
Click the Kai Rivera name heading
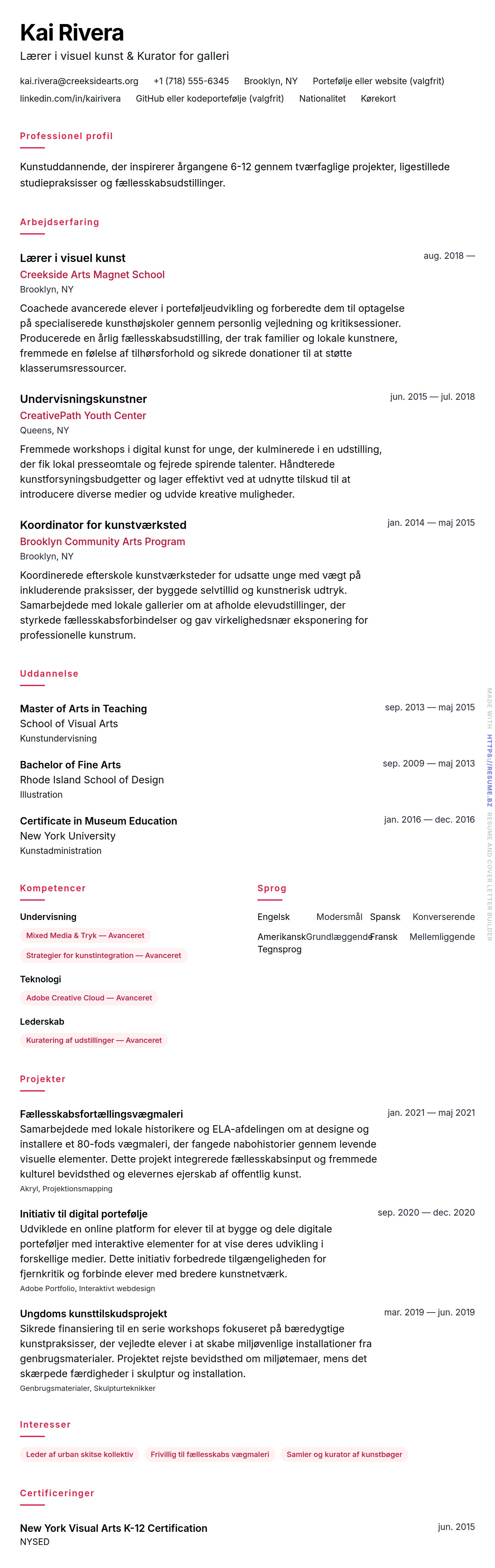(72, 33)
